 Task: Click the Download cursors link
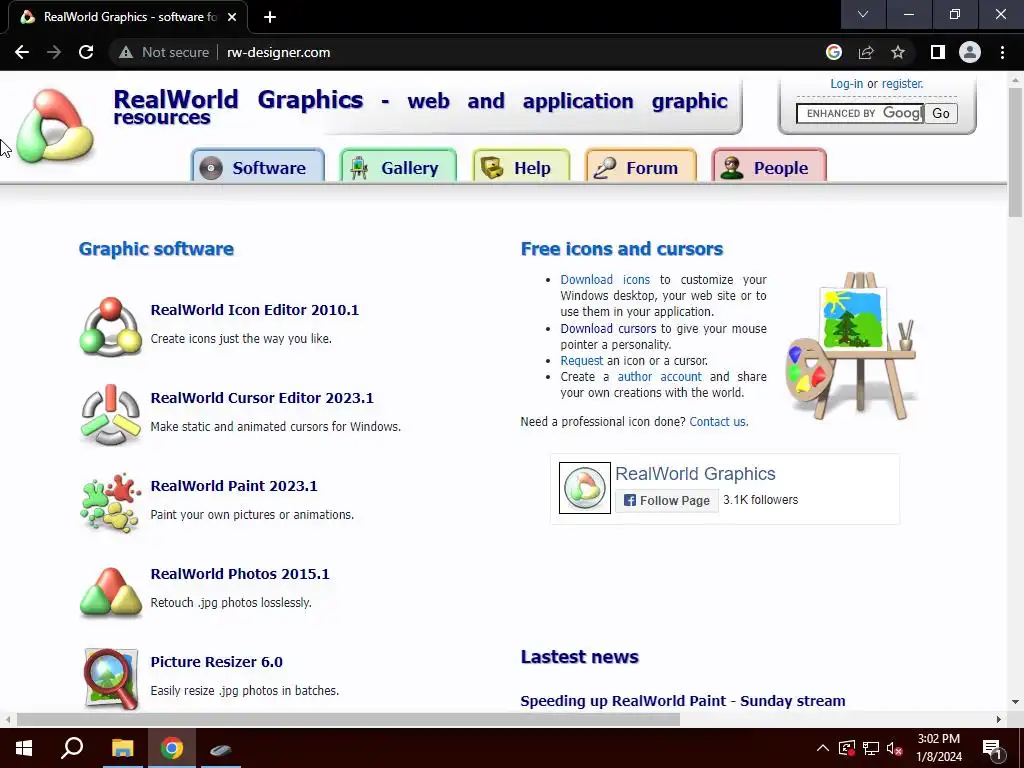[608, 328]
